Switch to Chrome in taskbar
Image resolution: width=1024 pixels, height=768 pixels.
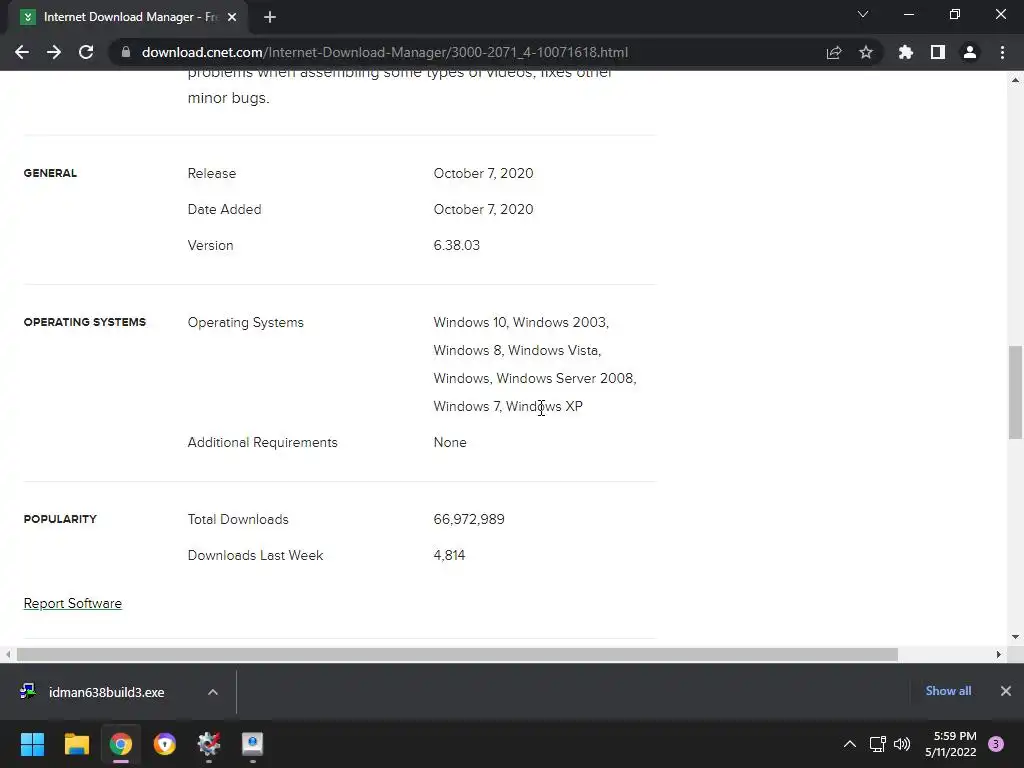pyautogui.click(x=121, y=744)
